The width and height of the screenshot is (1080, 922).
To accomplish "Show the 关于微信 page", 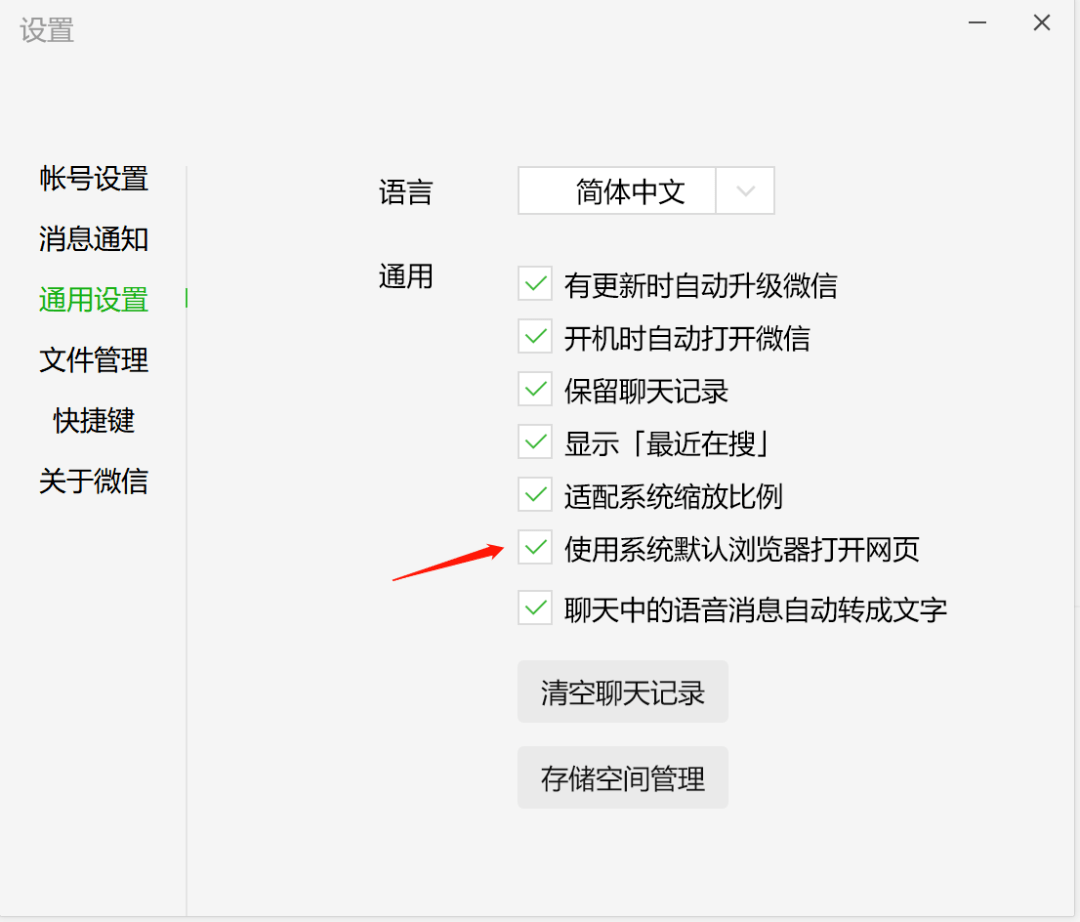I will coord(94,481).
